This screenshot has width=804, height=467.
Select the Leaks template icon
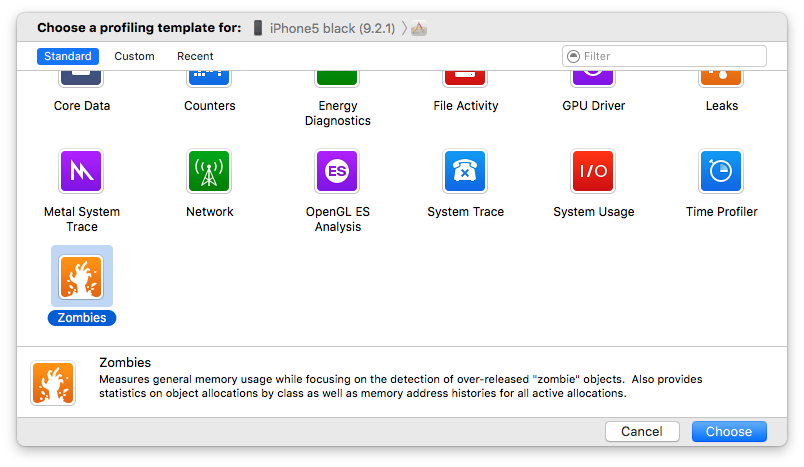(x=721, y=79)
